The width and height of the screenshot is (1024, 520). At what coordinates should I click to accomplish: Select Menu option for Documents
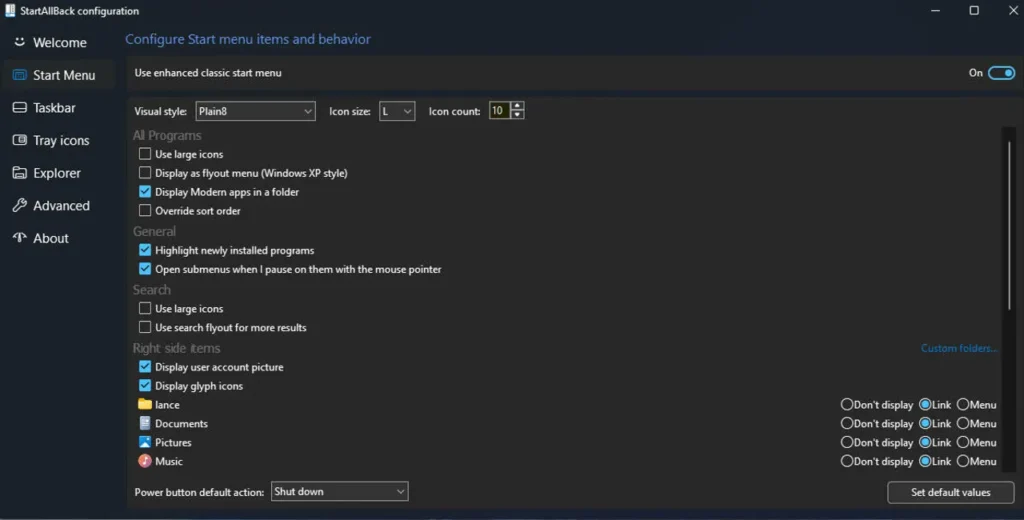pyautogui.click(x=963, y=424)
